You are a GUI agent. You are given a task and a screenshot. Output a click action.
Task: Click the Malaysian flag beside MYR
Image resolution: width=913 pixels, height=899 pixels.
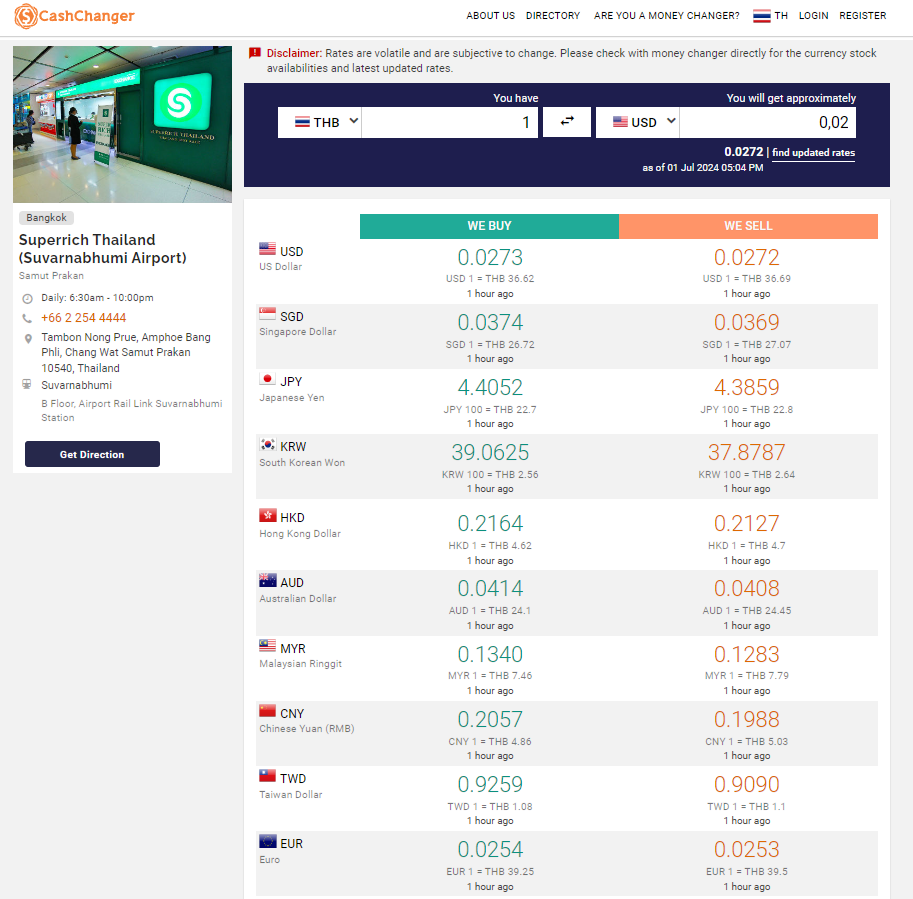coord(267,647)
